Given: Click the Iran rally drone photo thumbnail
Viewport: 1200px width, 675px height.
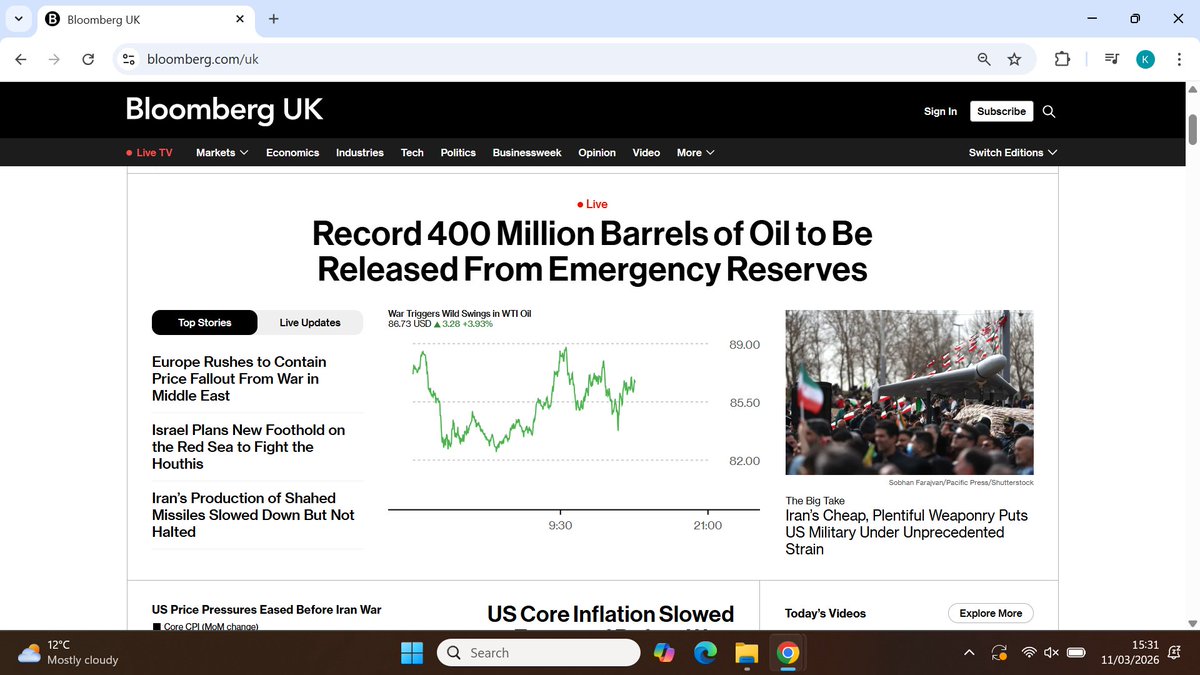Looking at the screenshot, I should tap(909, 392).
